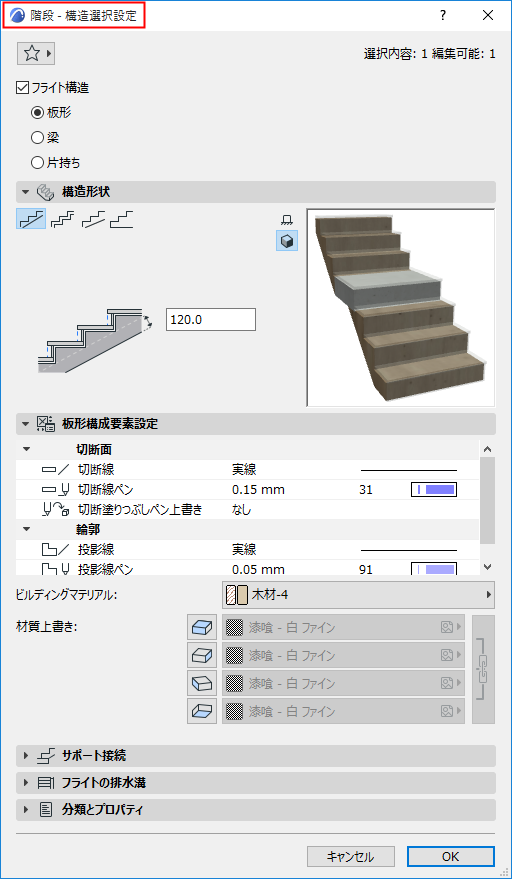Select the 切断線 row

tap(248, 470)
